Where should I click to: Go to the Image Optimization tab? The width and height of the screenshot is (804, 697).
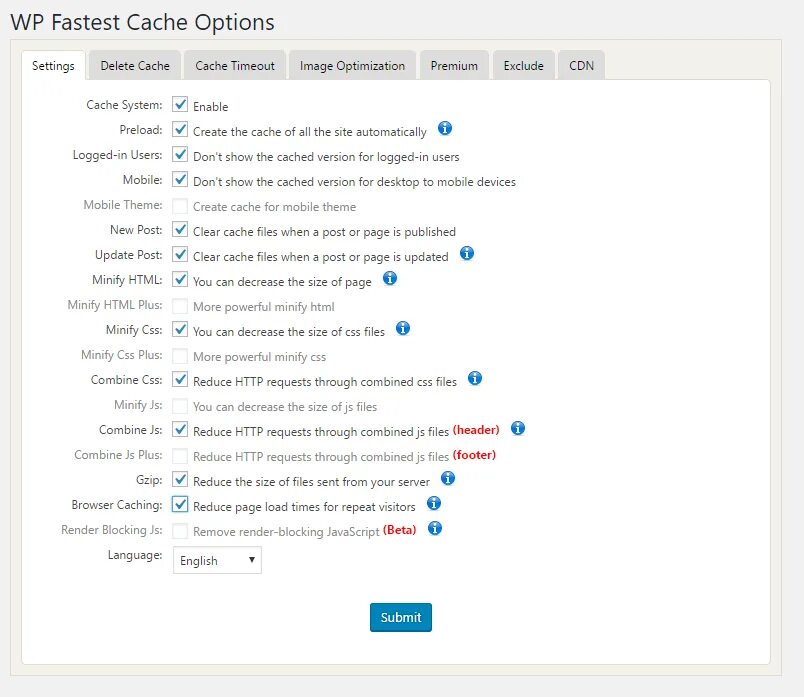coord(353,66)
